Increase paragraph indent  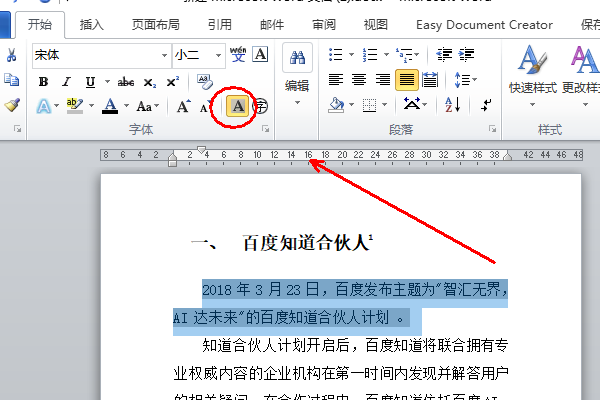click(x=467, y=55)
